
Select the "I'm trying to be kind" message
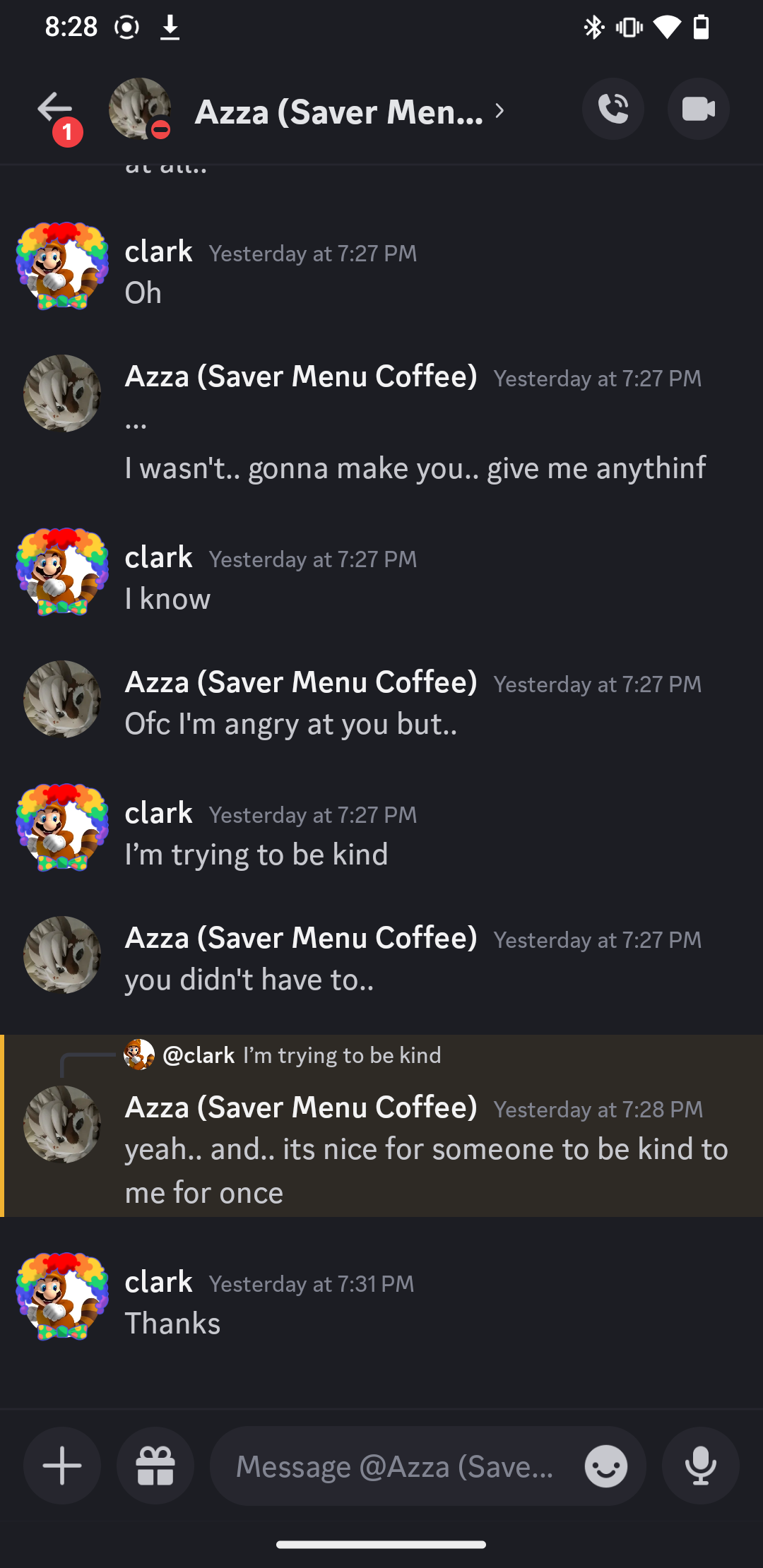tap(256, 855)
